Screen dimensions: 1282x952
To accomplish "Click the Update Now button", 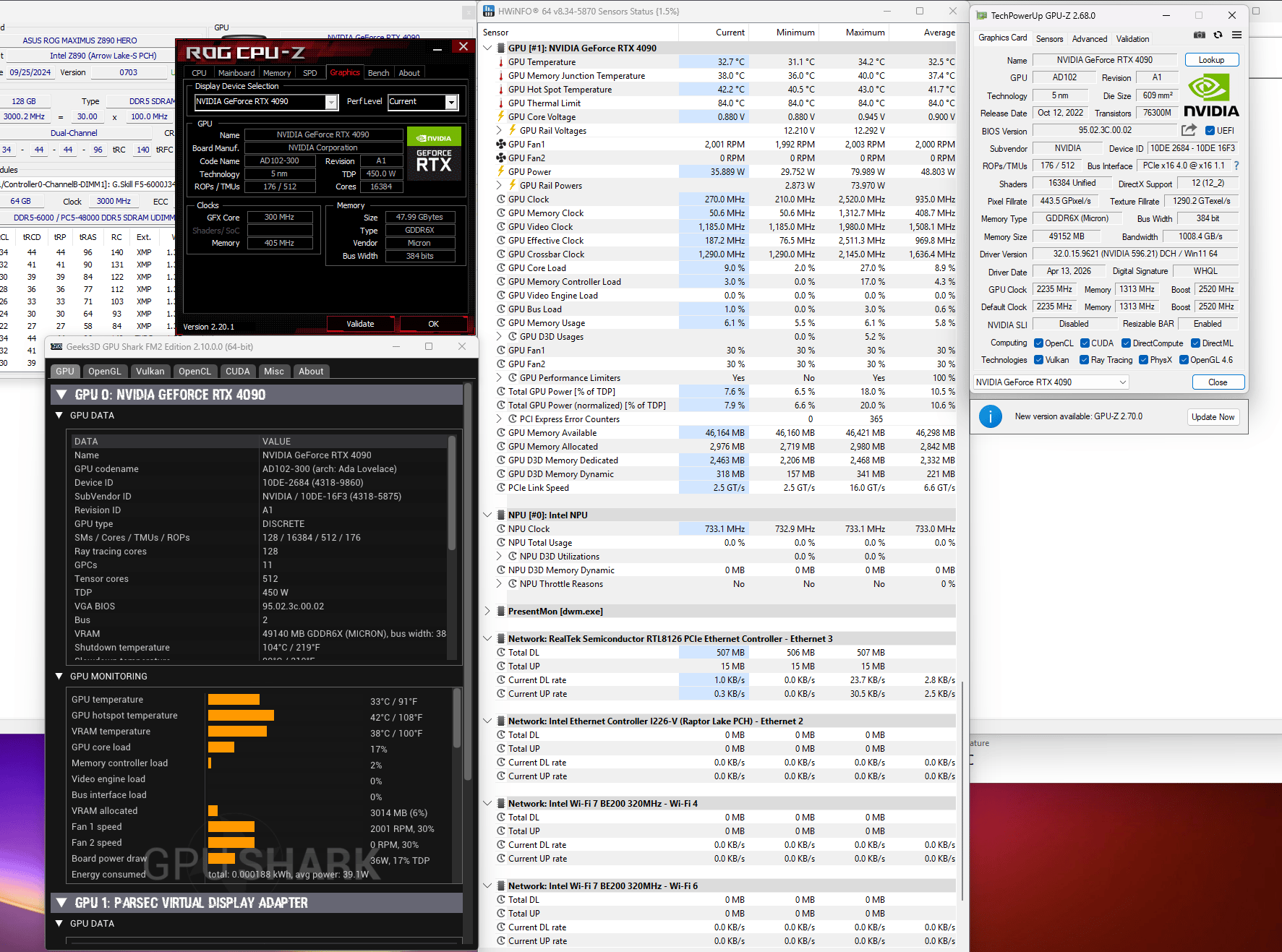I will click(x=1213, y=417).
